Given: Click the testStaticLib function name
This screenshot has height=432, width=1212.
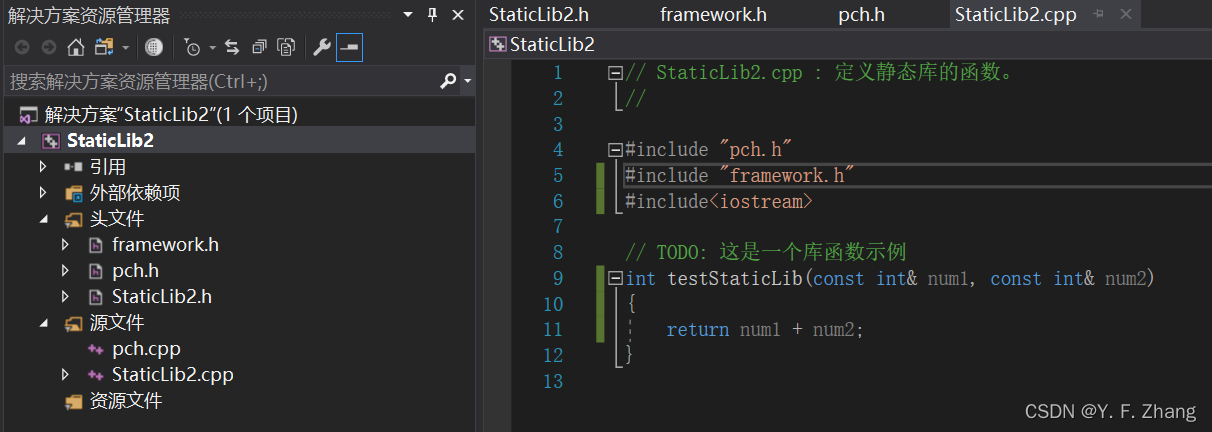Looking at the screenshot, I should click(x=735, y=279).
